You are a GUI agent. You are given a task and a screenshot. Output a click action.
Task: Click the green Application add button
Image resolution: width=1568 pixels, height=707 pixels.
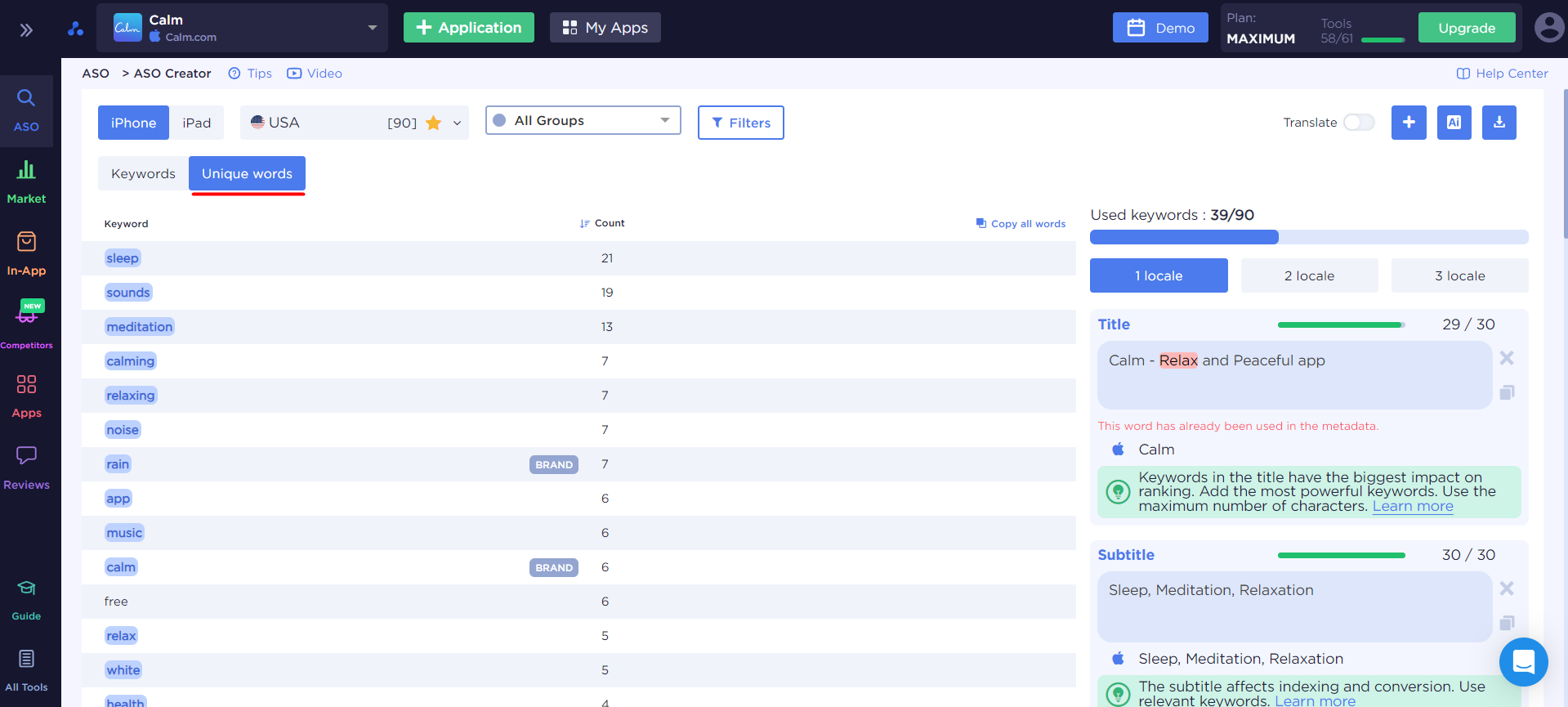[x=469, y=27]
